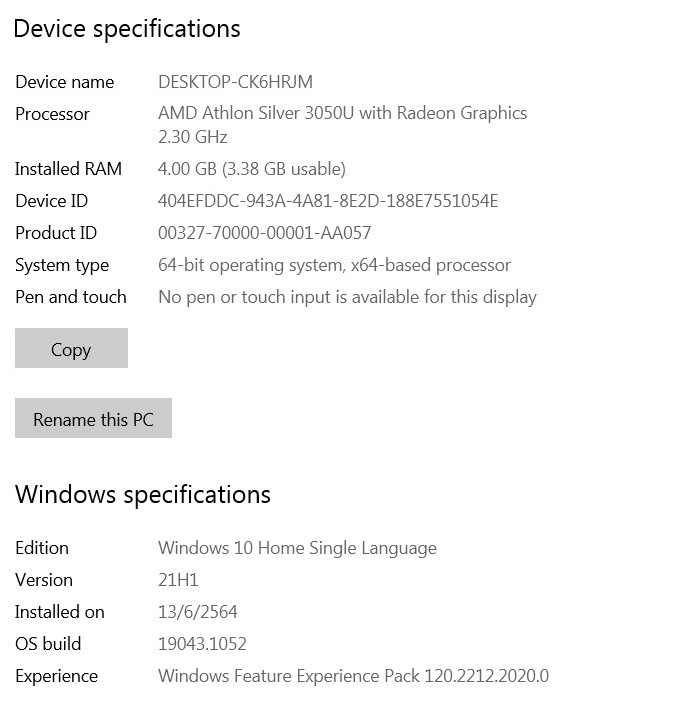Image resolution: width=687 pixels, height=703 pixels.
Task: Click the System type 64-bit value
Action: click(x=334, y=265)
